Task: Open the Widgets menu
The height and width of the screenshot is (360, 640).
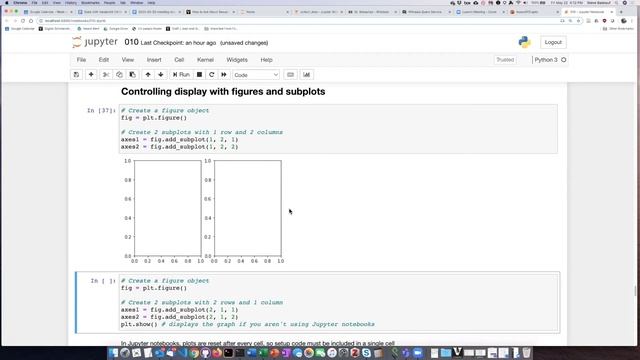Action: click(237, 60)
